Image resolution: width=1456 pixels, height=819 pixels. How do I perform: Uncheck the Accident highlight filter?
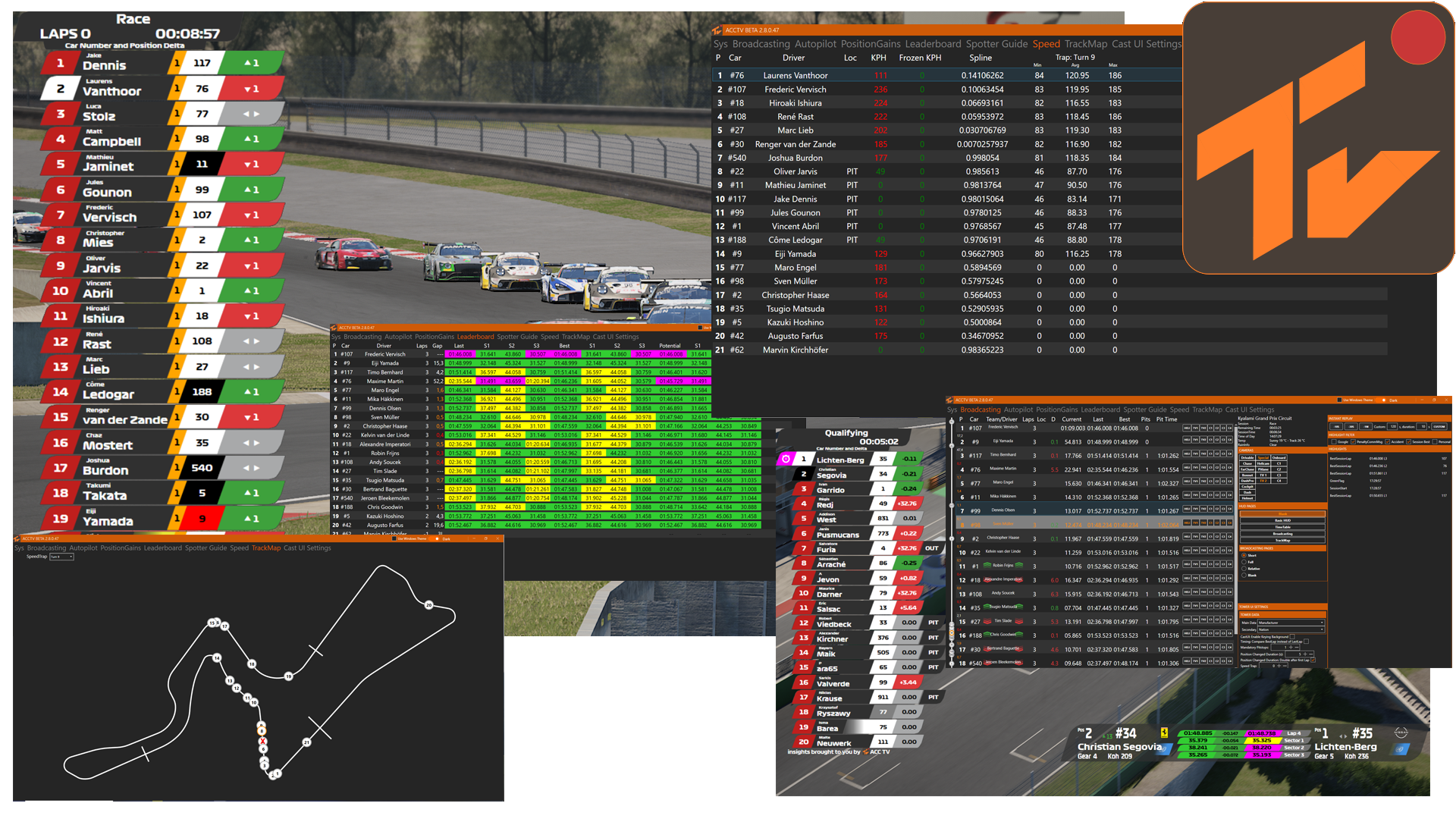(1387, 441)
